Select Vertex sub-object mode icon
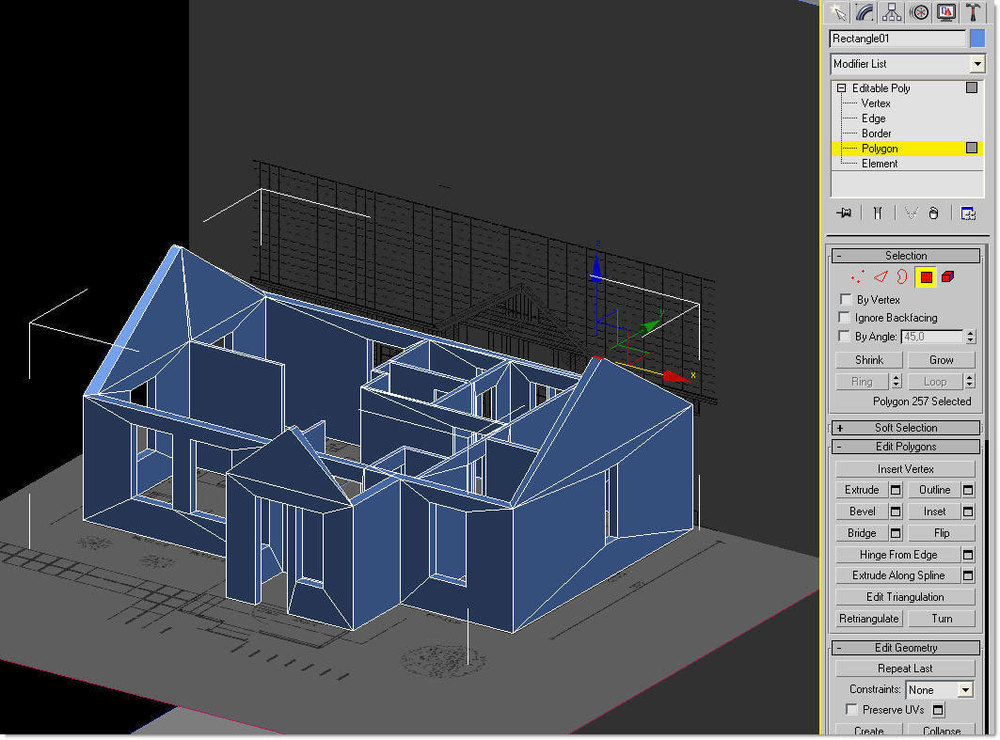The height and width of the screenshot is (740, 1000). 858,277
